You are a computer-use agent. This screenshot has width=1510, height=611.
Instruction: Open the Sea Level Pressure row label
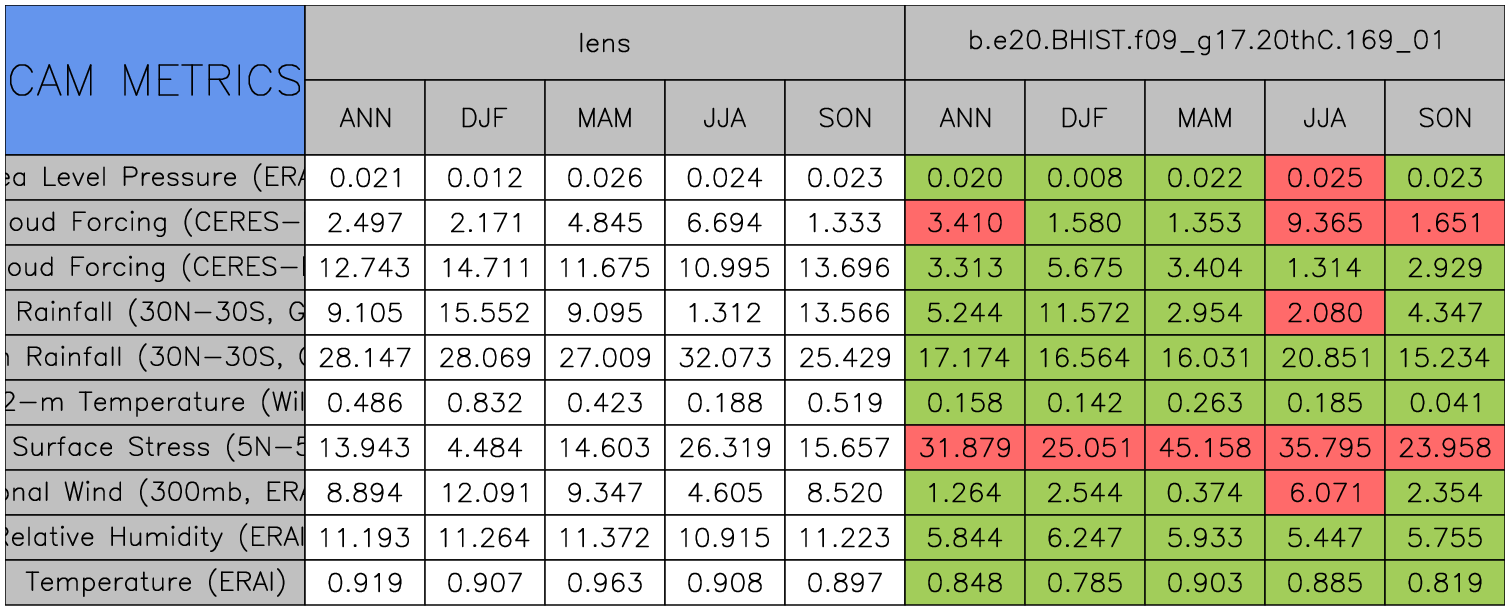tap(154, 178)
